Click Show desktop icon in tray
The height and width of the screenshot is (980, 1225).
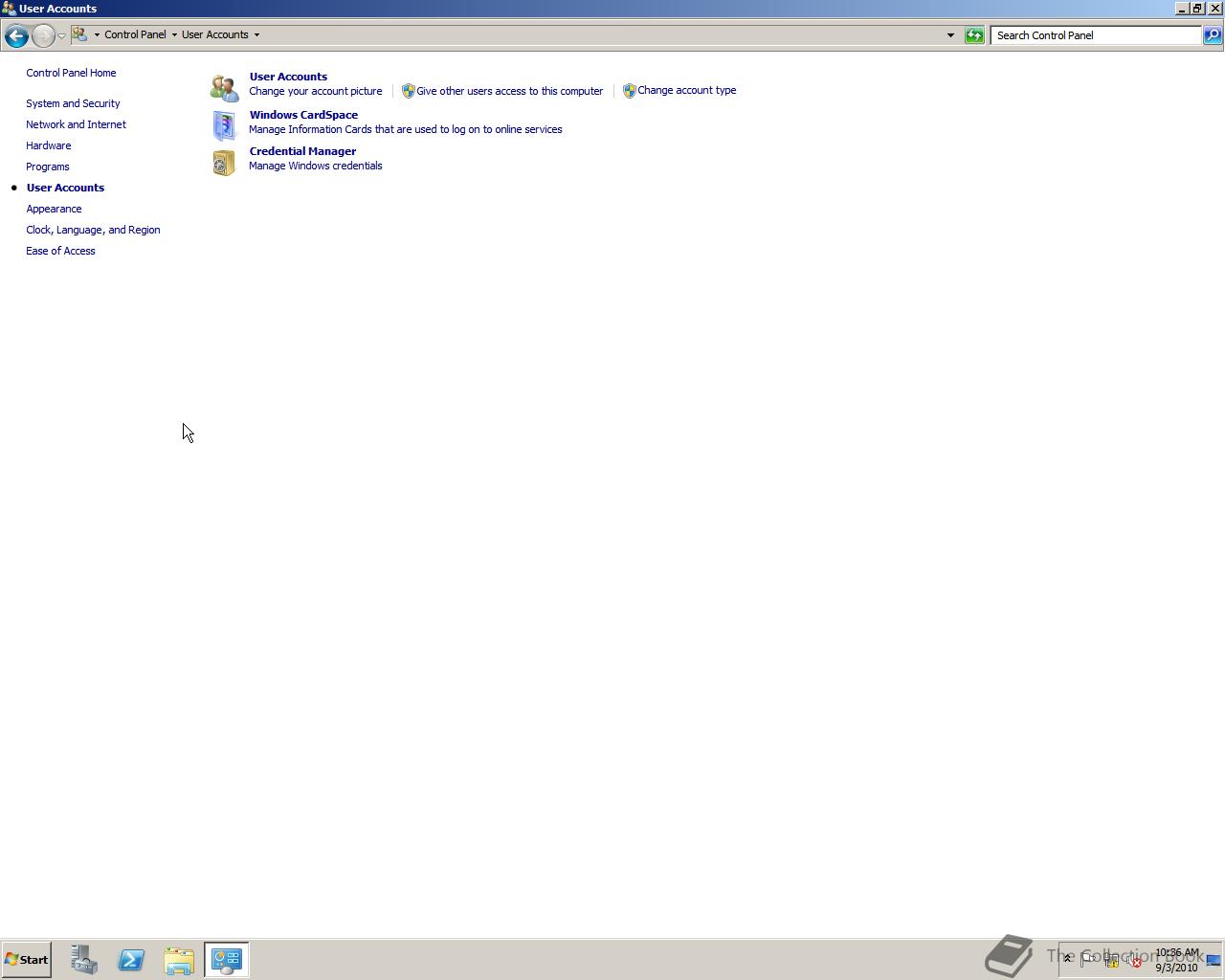click(x=1214, y=960)
